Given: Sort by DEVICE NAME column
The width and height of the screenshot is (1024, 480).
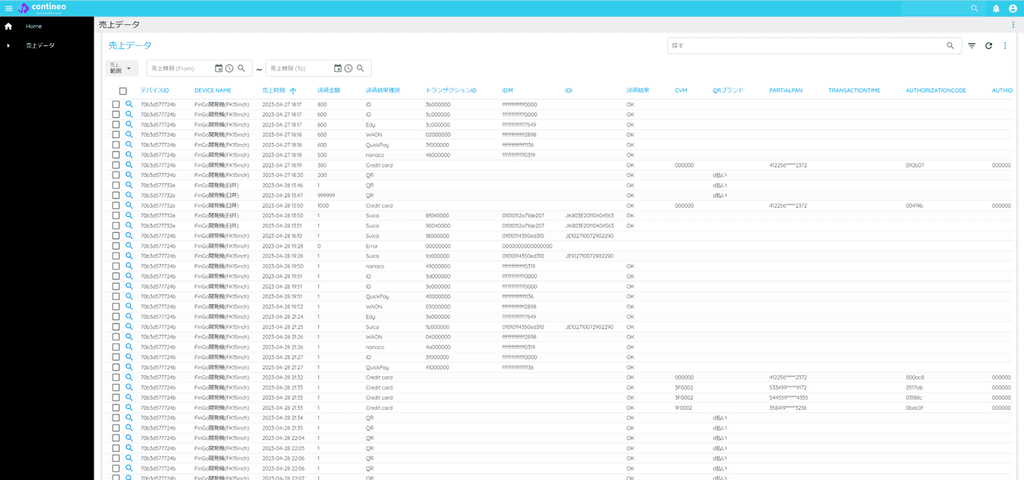Looking at the screenshot, I should pos(213,91).
